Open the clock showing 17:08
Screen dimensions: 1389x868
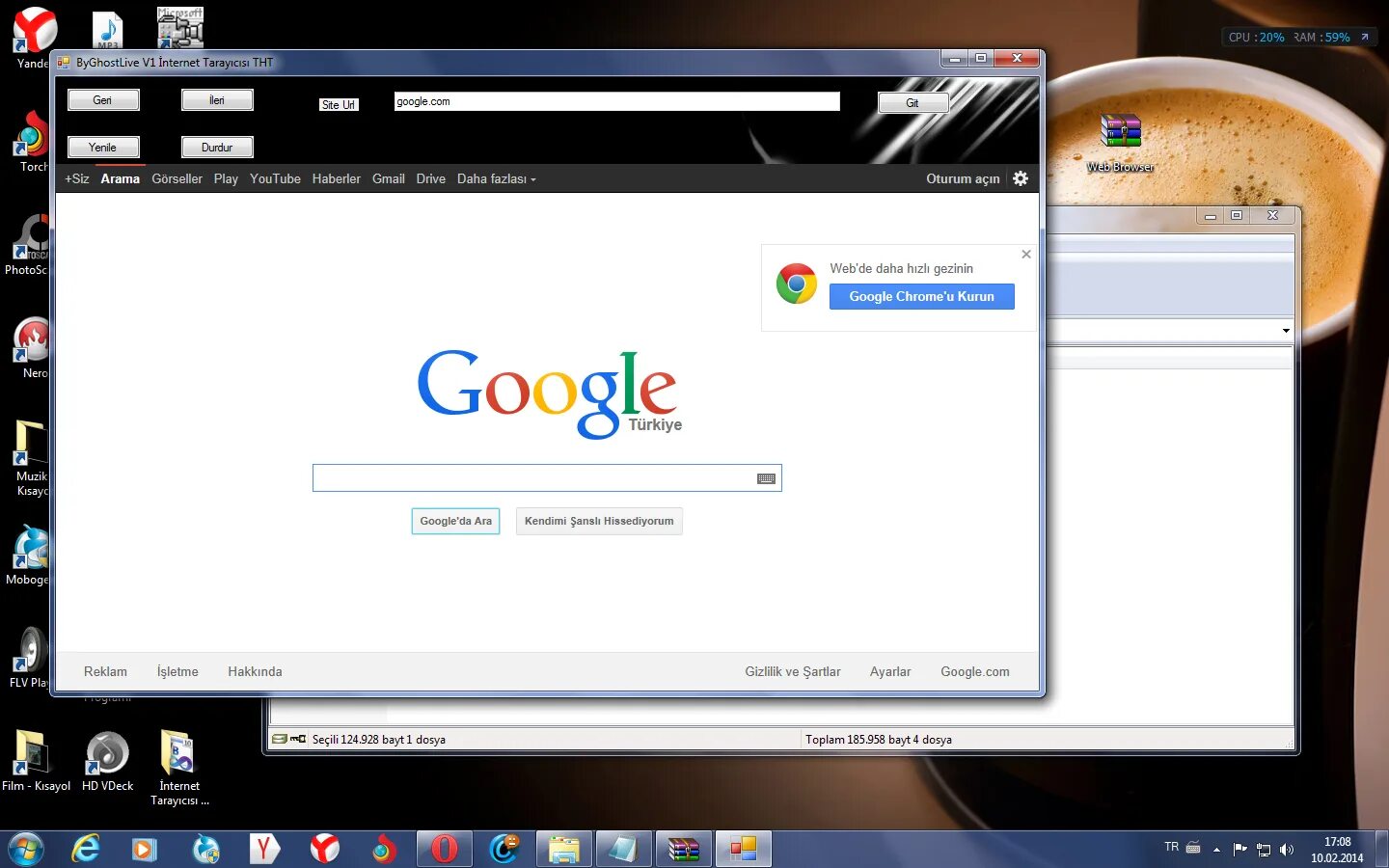[x=1337, y=850]
